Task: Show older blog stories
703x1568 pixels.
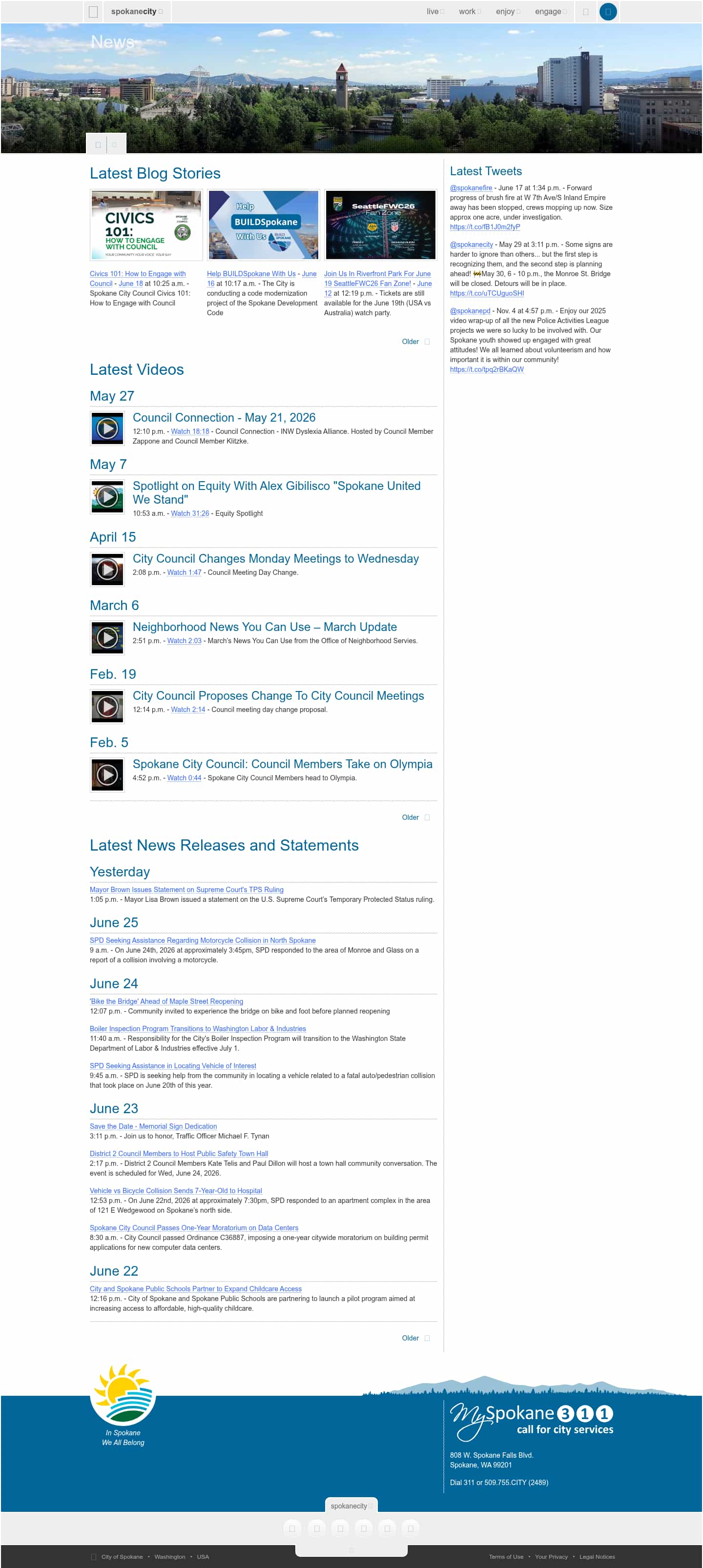Action: click(x=416, y=342)
